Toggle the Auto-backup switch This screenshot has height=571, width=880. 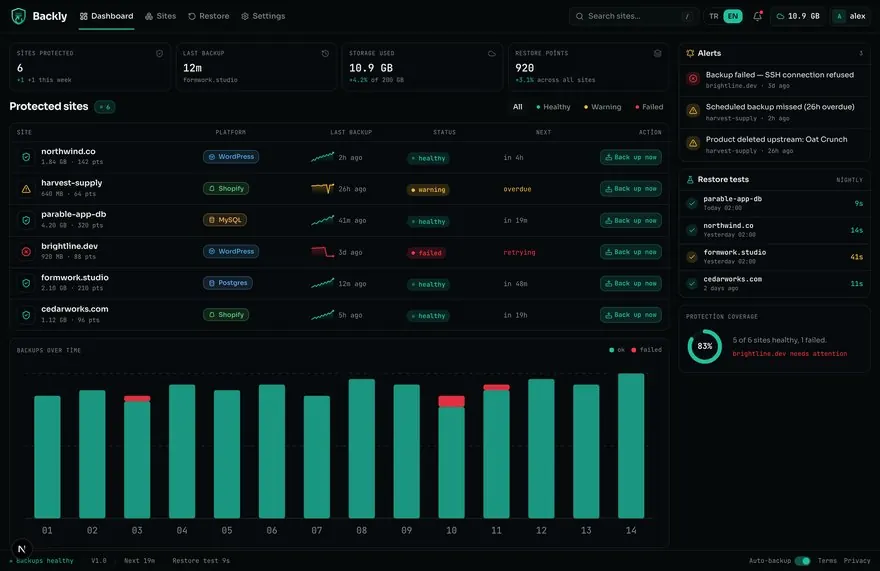803,560
